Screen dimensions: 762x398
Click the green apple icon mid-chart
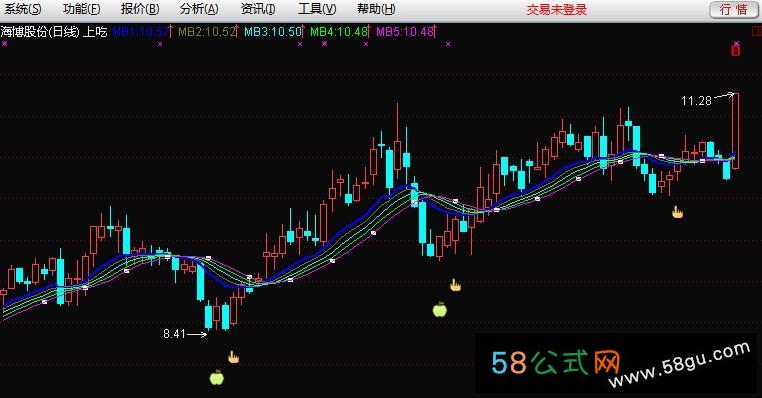439,309
